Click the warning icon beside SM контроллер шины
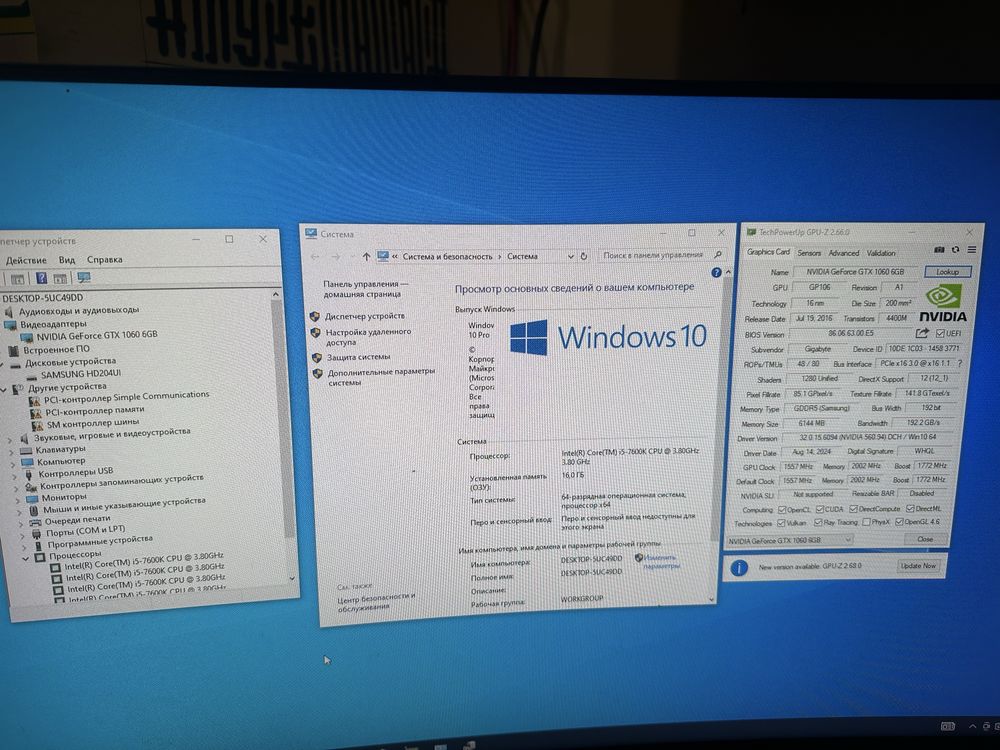Image resolution: width=1000 pixels, height=750 pixels. (37, 425)
